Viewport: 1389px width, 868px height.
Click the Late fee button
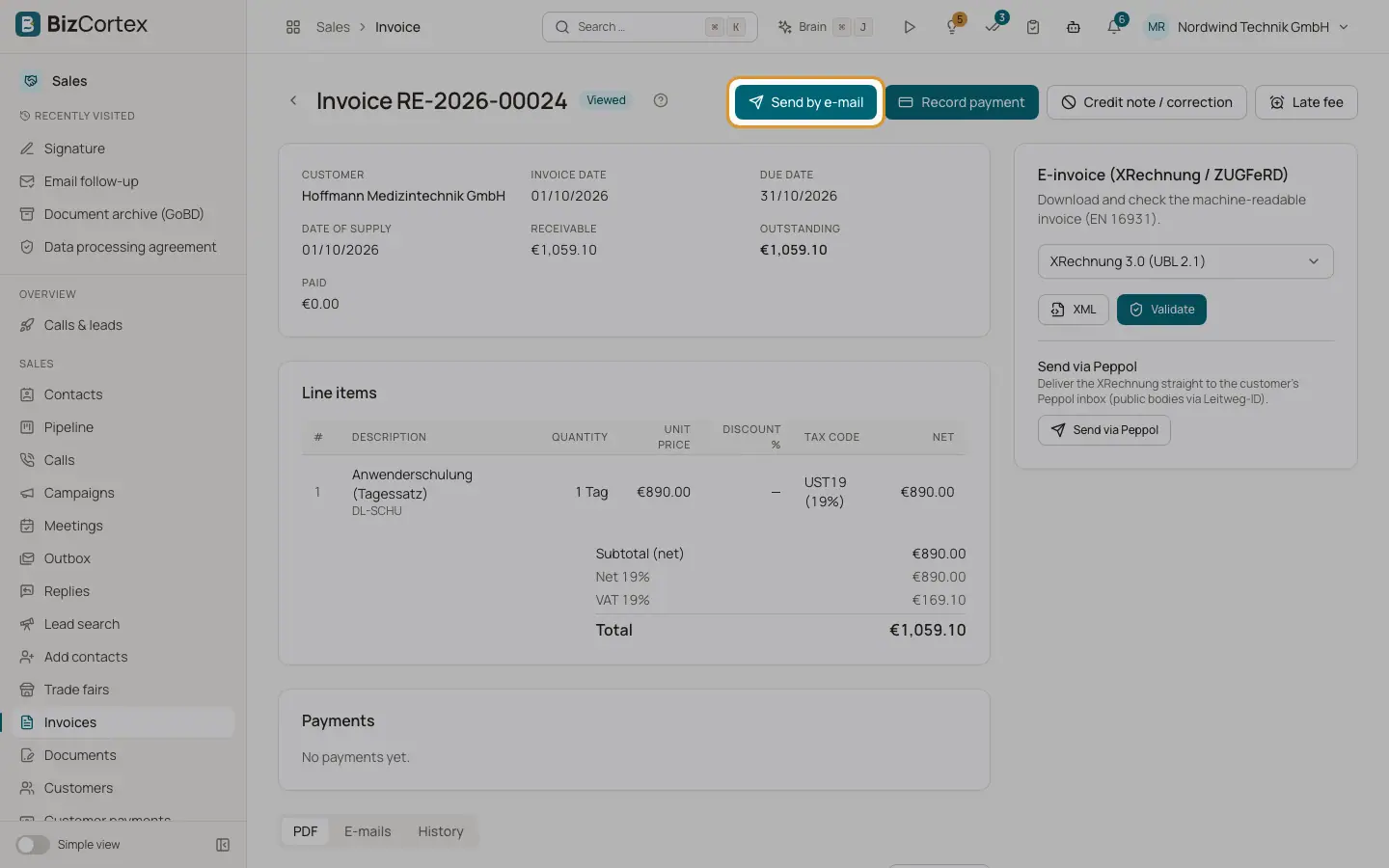pyautogui.click(x=1306, y=102)
